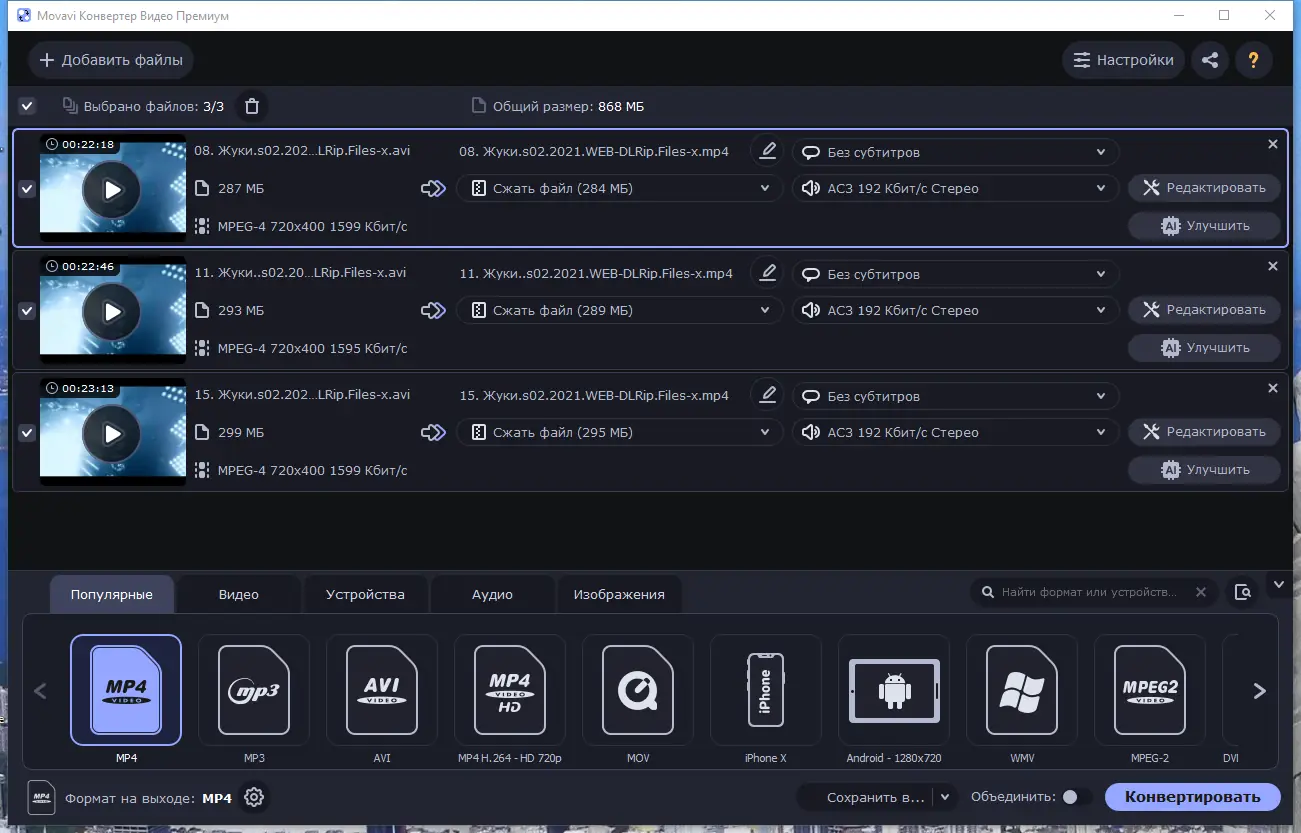Click Редактировать for file 08
This screenshot has width=1301, height=833.
click(1204, 187)
